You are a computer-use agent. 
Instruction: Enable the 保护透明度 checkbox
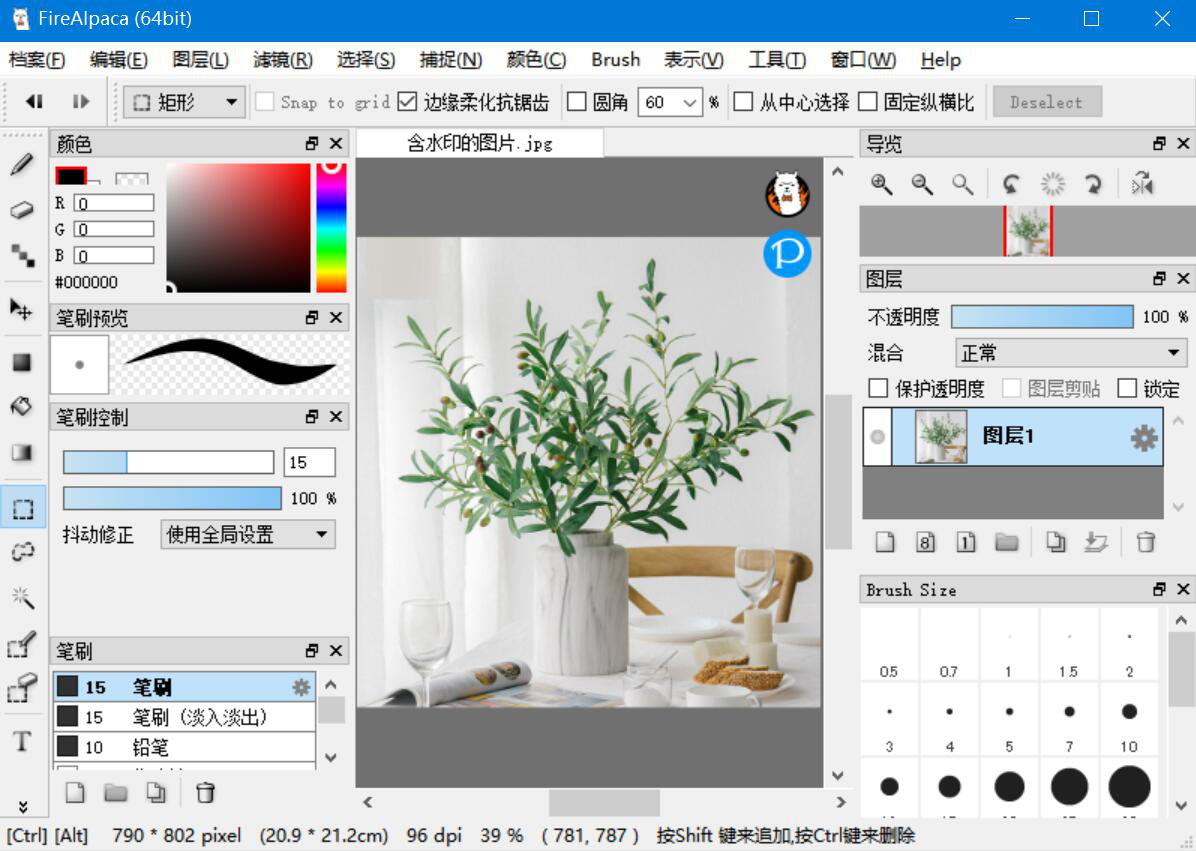[878, 388]
